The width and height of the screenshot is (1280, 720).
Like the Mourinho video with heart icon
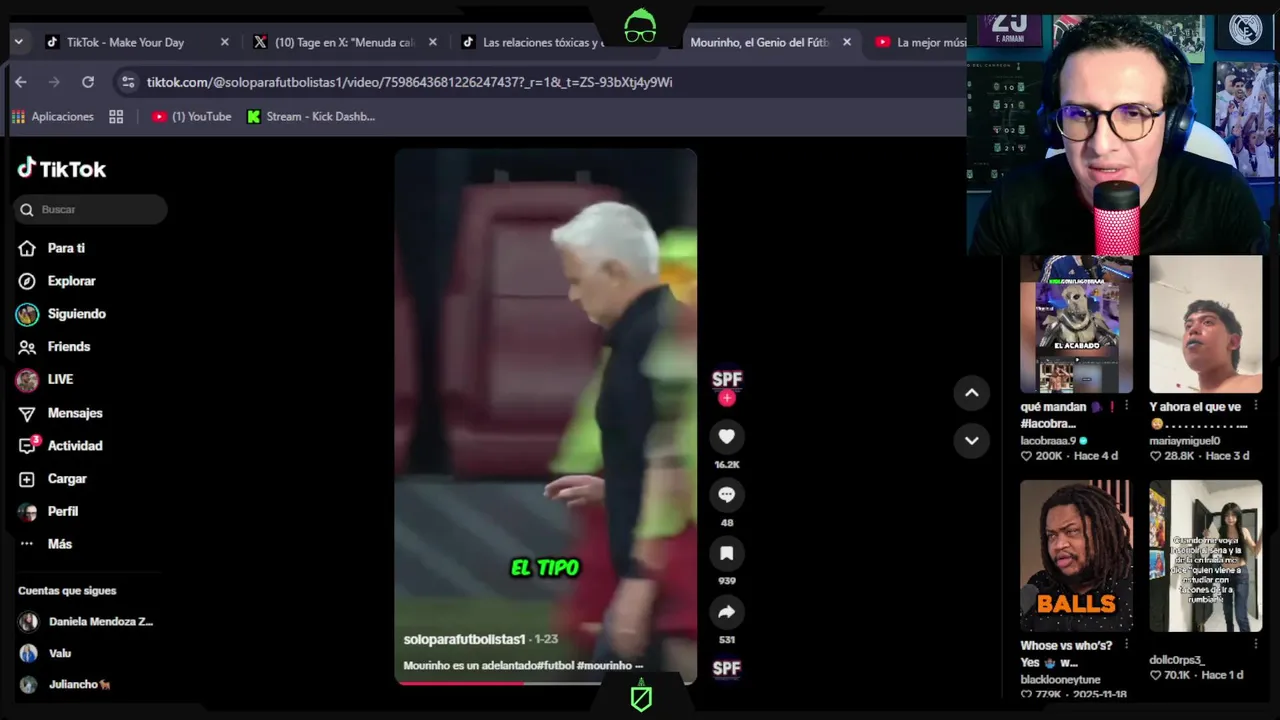point(727,436)
